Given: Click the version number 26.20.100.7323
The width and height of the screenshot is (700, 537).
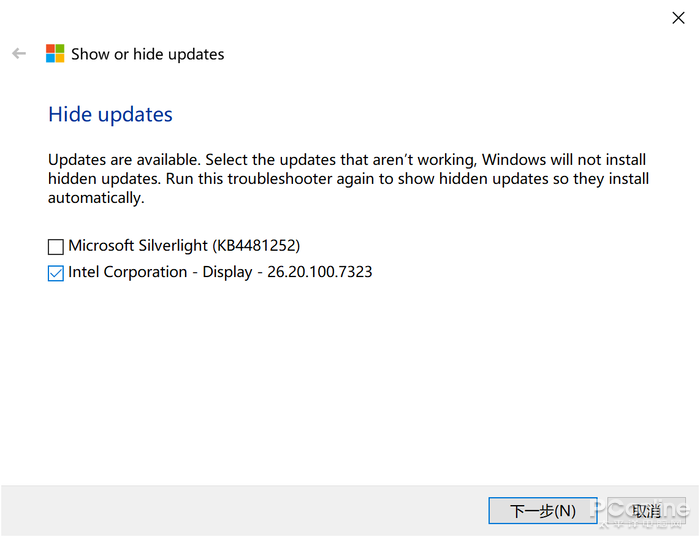Looking at the screenshot, I should tap(320, 272).
